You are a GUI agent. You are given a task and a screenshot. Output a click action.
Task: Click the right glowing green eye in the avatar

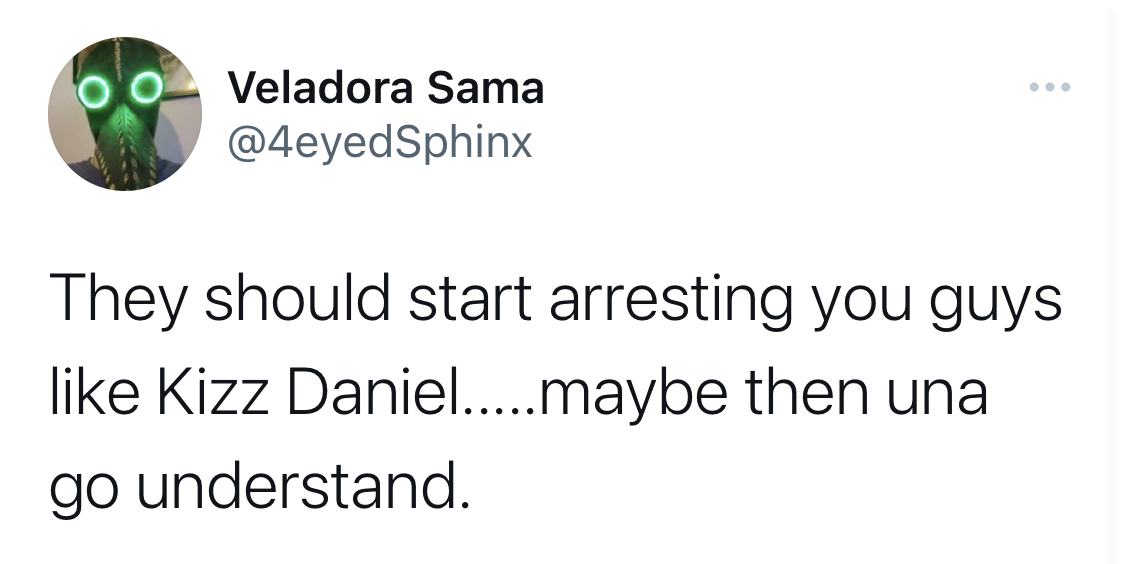(x=147, y=88)
